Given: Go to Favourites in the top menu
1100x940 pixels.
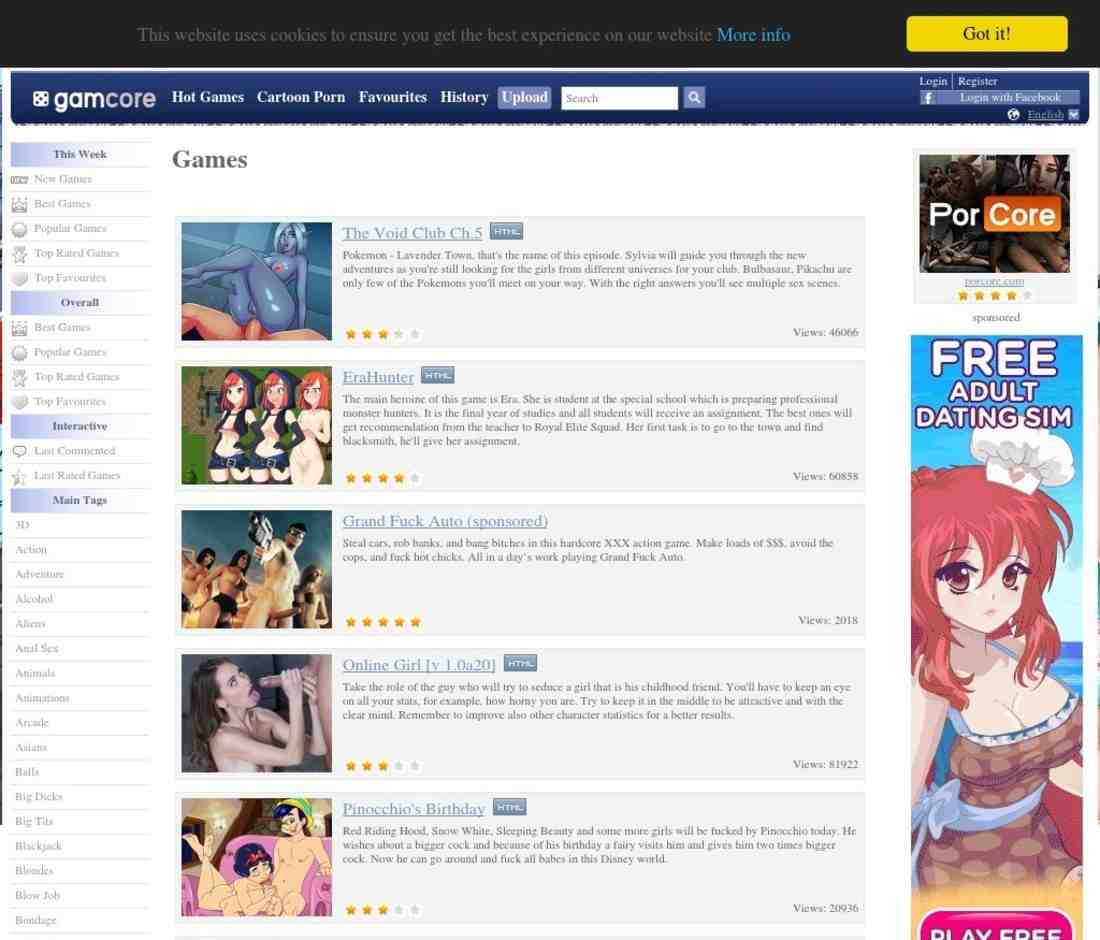Looking at the screenshot, I should [393, 97].
